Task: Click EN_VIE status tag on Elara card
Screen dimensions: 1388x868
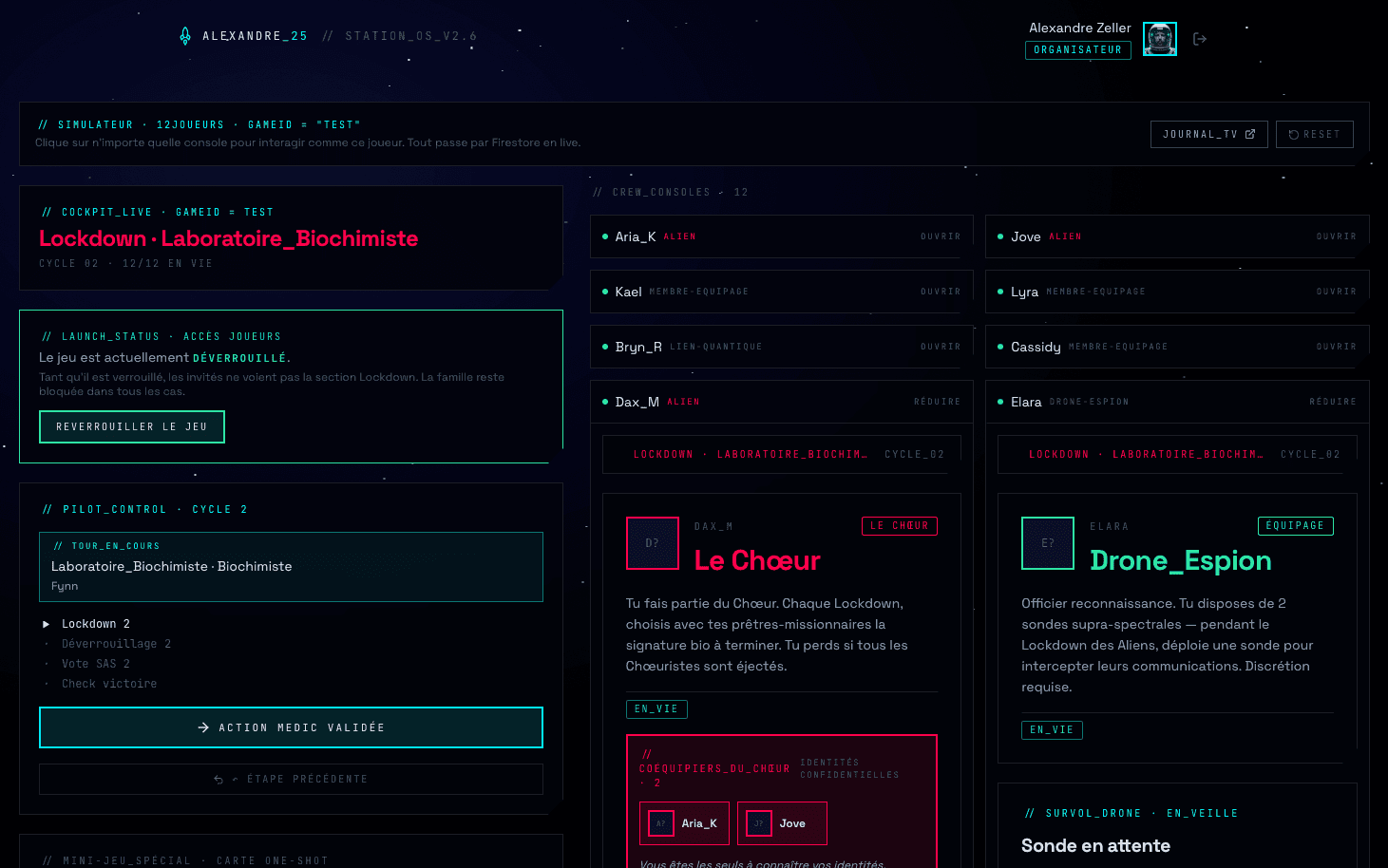Action: pyautogui.click(x=1052, y=730)
